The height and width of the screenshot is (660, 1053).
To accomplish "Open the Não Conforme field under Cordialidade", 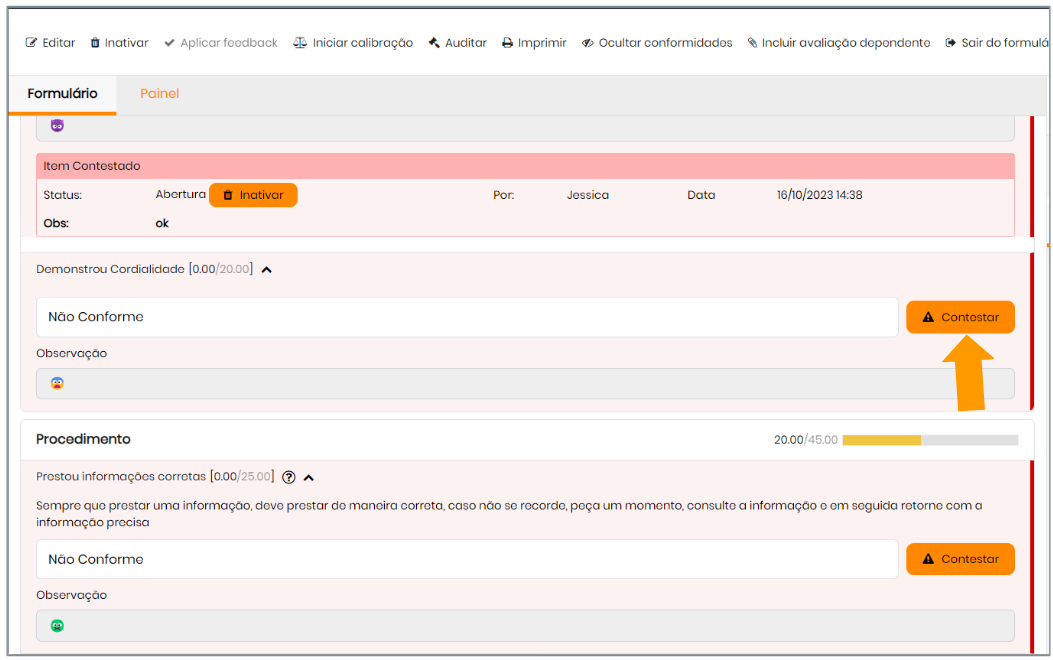I will click(x=466, y=317).
